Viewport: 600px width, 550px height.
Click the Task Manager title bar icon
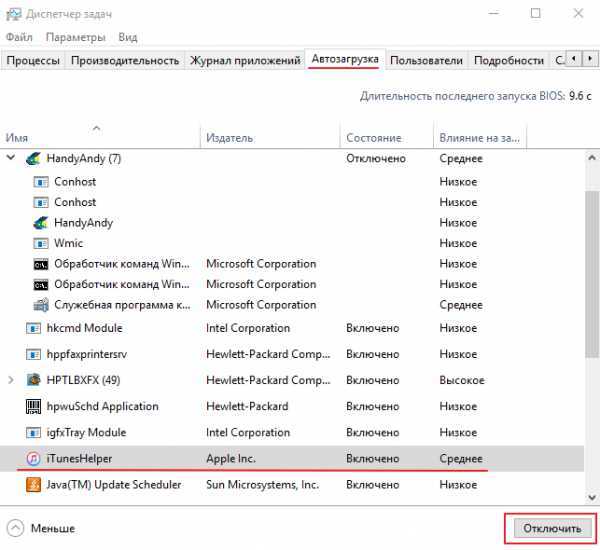point(14,14)
